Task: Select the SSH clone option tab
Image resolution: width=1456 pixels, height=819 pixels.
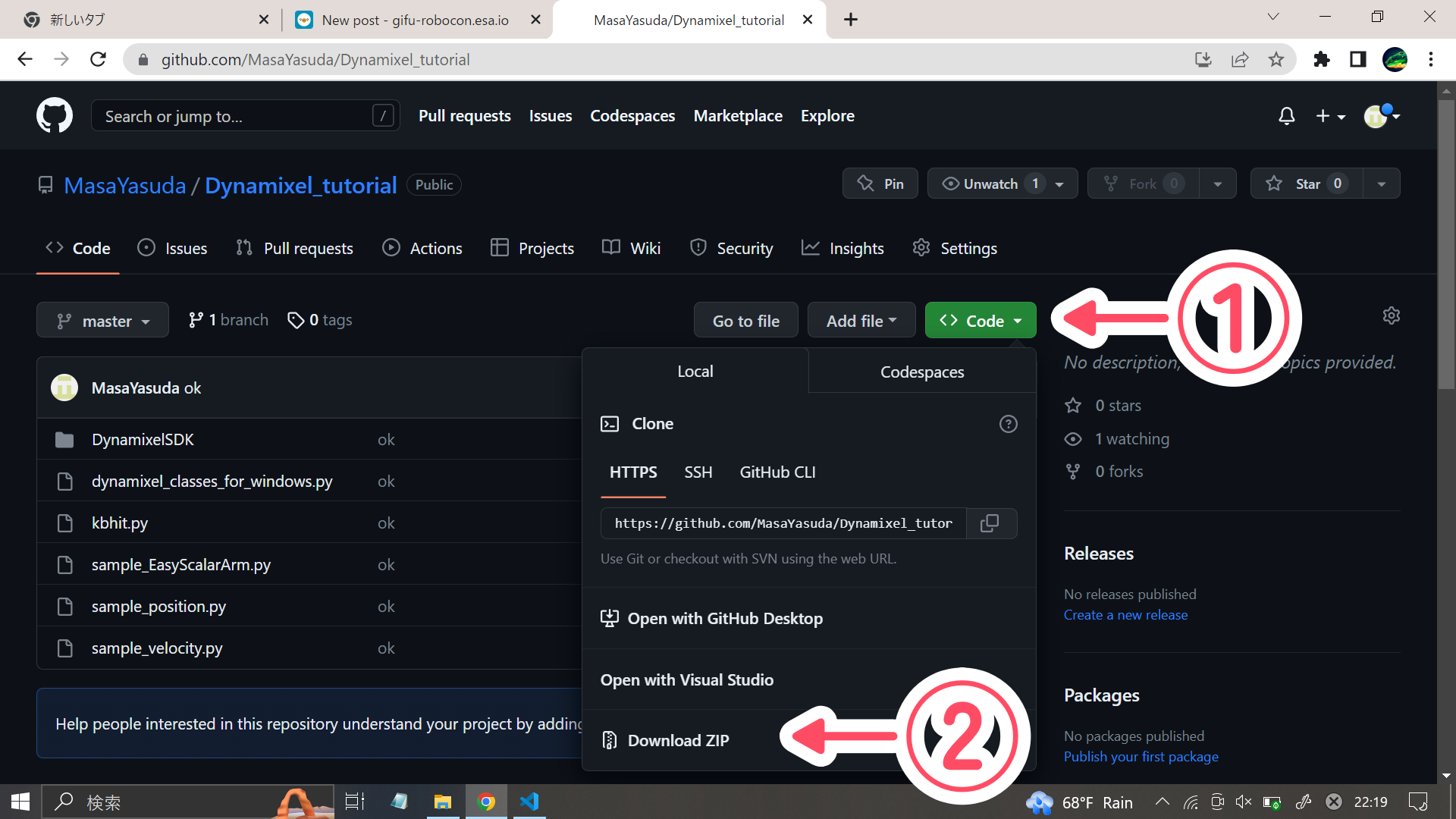Action: pyautogui.click(x=698, y=472)
